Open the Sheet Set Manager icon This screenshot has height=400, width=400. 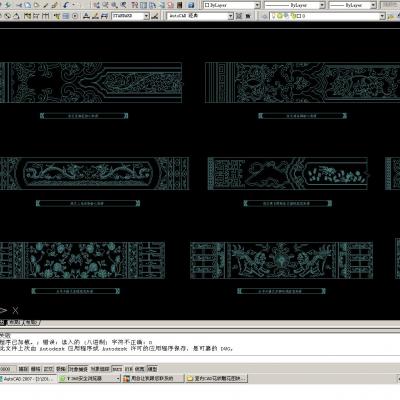pyautogui.click(x=161, y=5)
